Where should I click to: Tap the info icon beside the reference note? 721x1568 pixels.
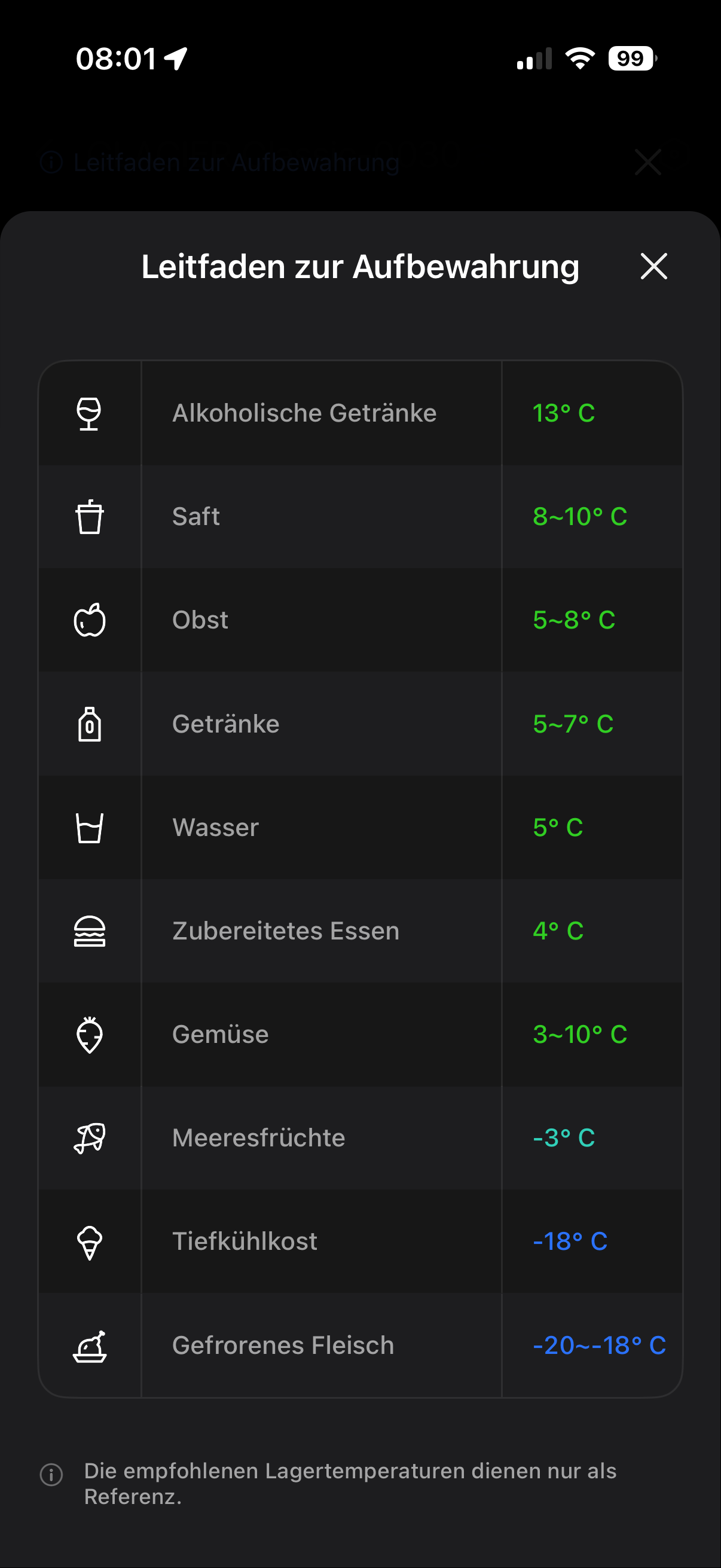click(52, 1474)
